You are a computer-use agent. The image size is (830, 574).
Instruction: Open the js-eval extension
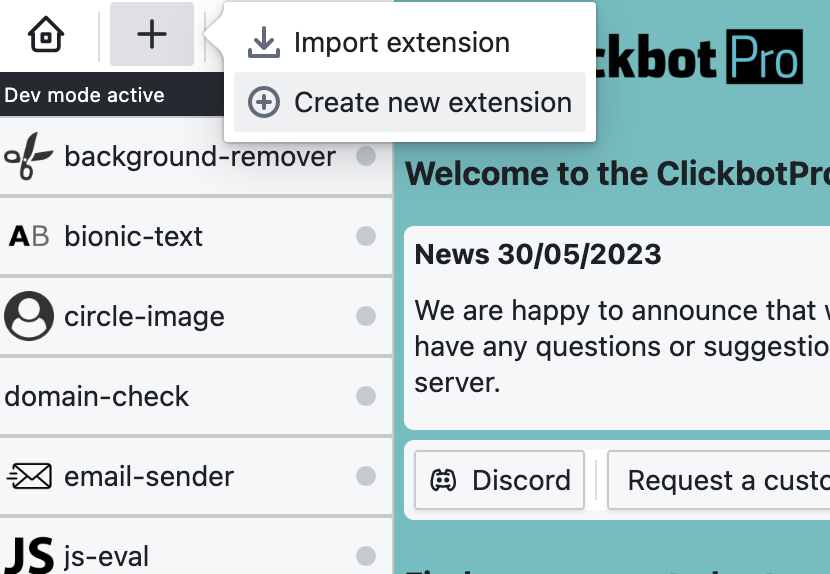click(x=196, y=546)
